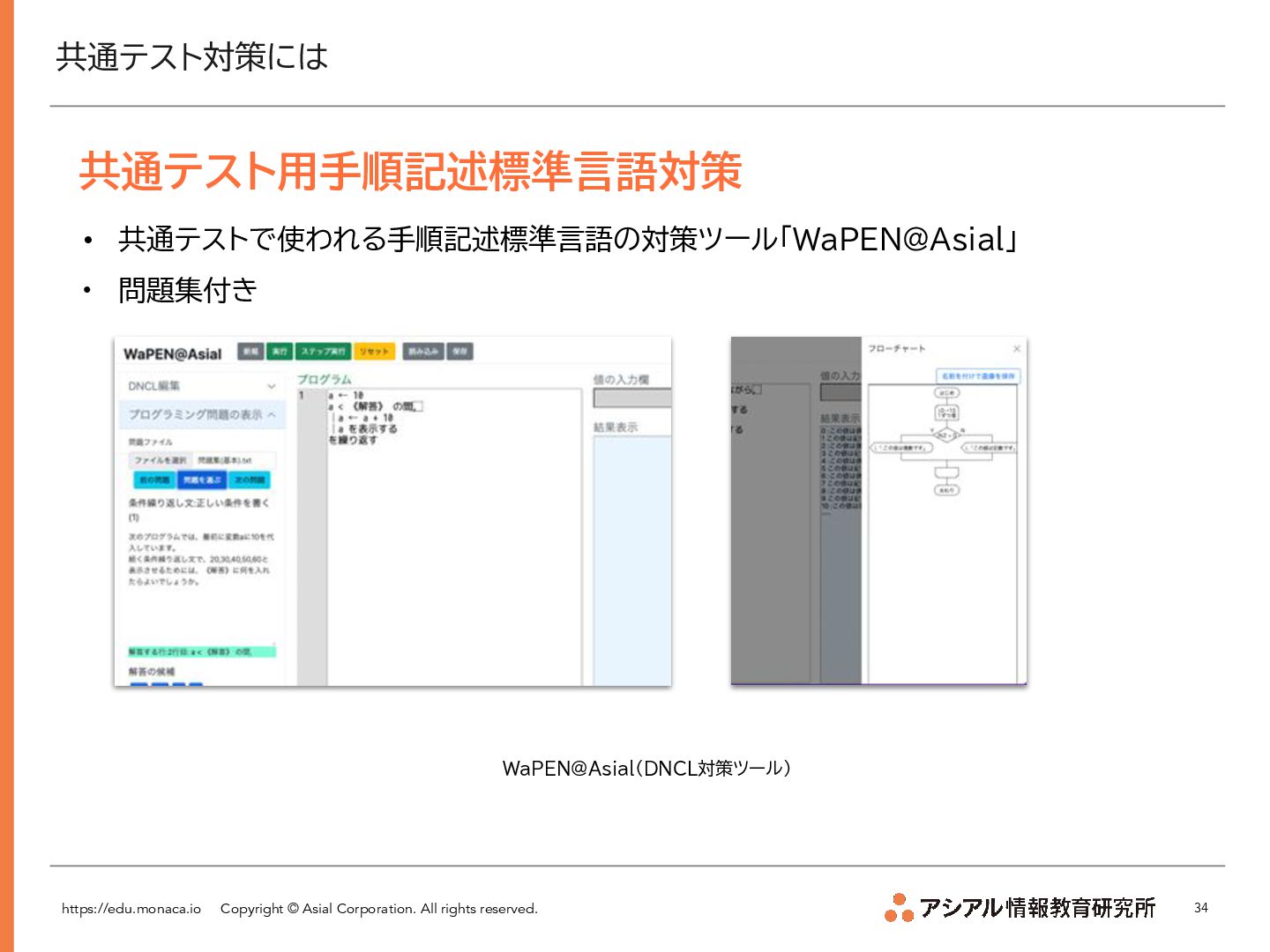Close the フローチャート panel with X

click(1016, 349)
